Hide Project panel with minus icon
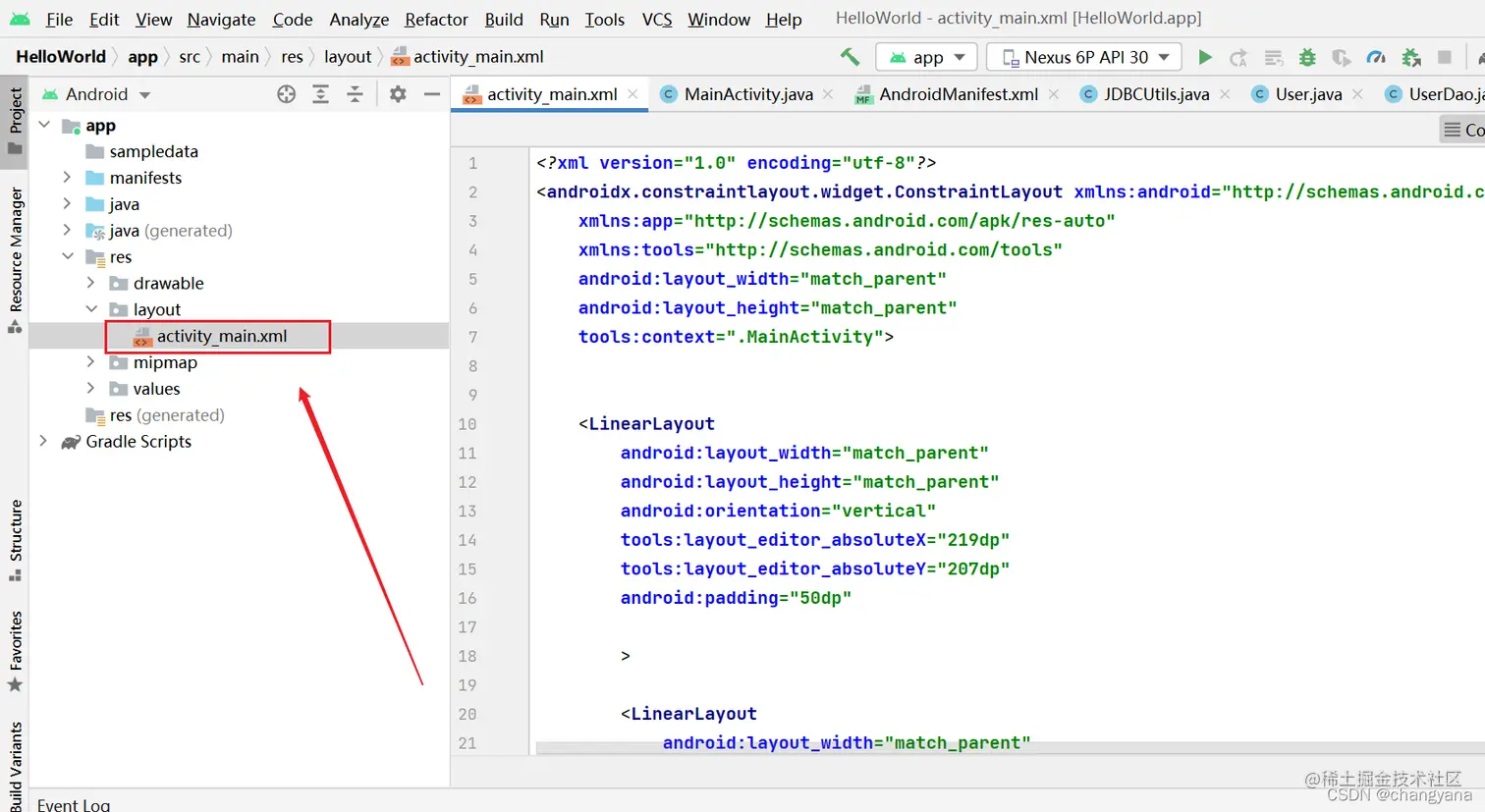The image size is (1485, 812). click(x=431, y=94)
